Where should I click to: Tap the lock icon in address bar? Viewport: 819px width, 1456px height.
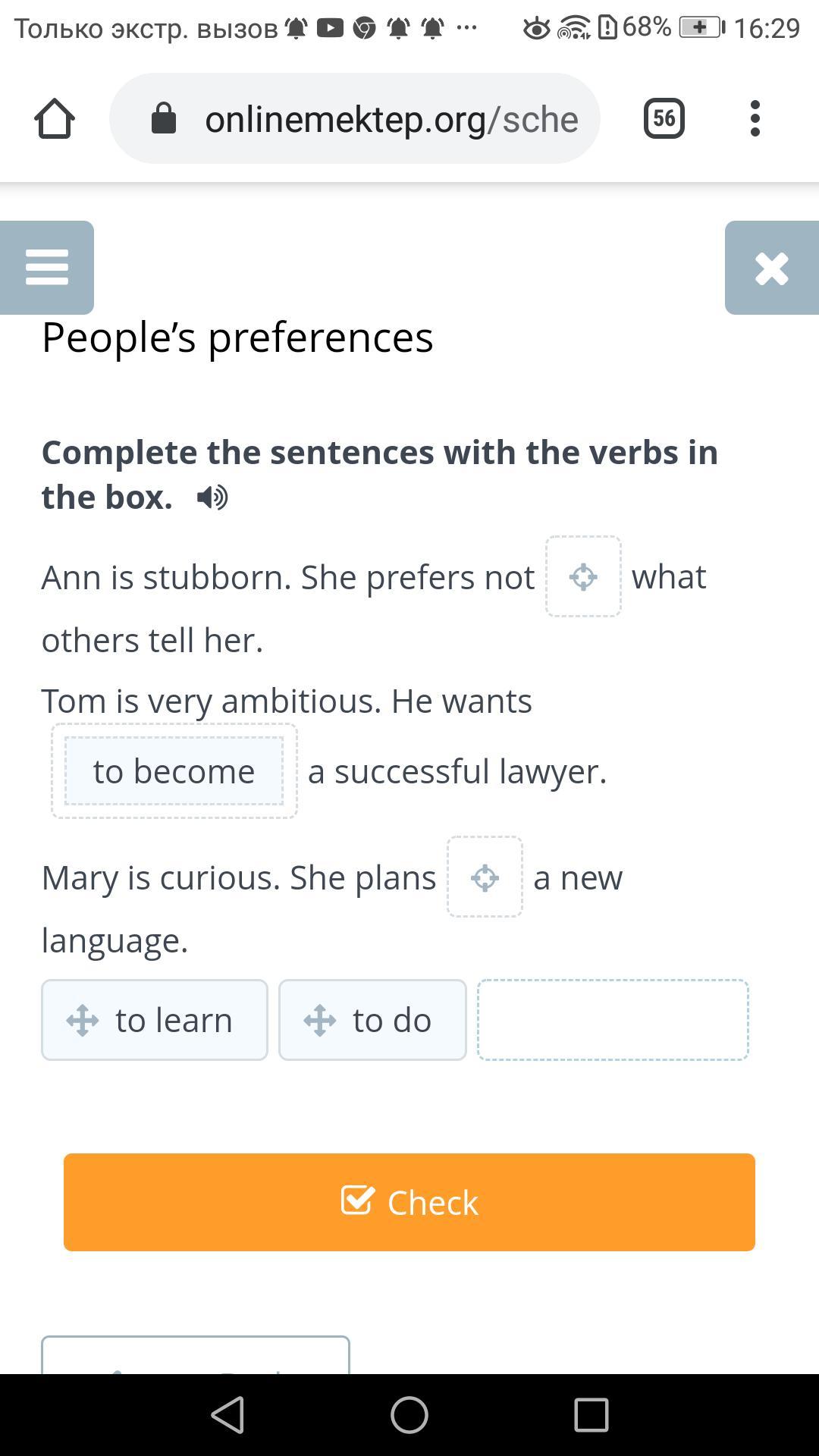(164, 118)
